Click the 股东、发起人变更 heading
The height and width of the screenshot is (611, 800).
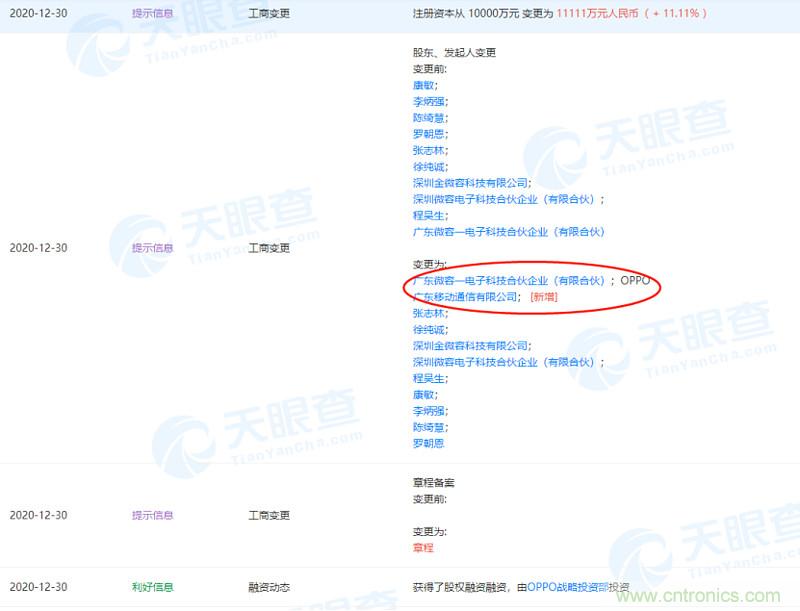click(454, 53)
